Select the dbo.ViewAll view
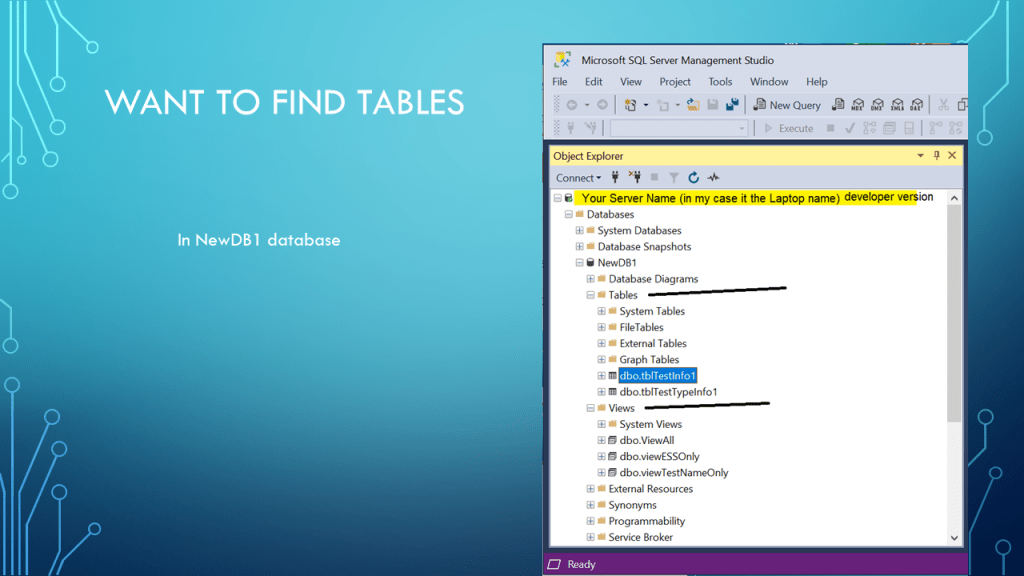Screen dimensions: 1024x576 click(x=646, y=440)
